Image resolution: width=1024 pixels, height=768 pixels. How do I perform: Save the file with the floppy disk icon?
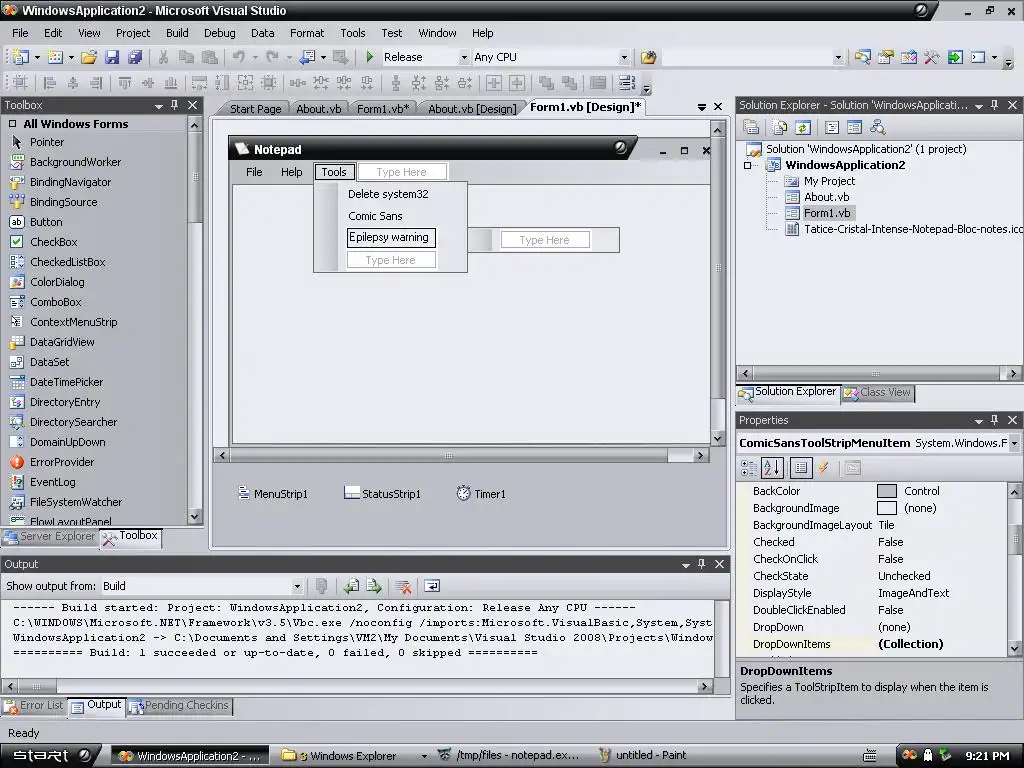click(x=112, y=57)
